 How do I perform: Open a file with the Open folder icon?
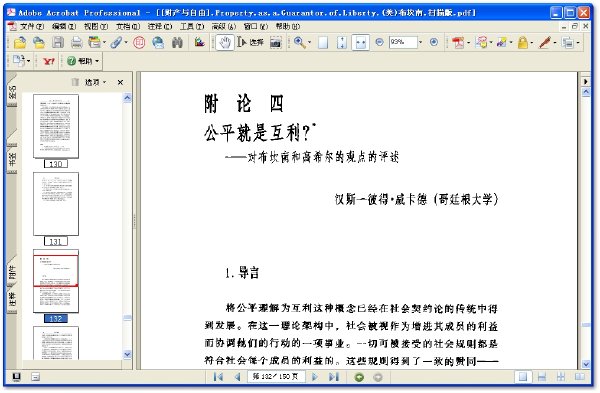coord(20,42)
